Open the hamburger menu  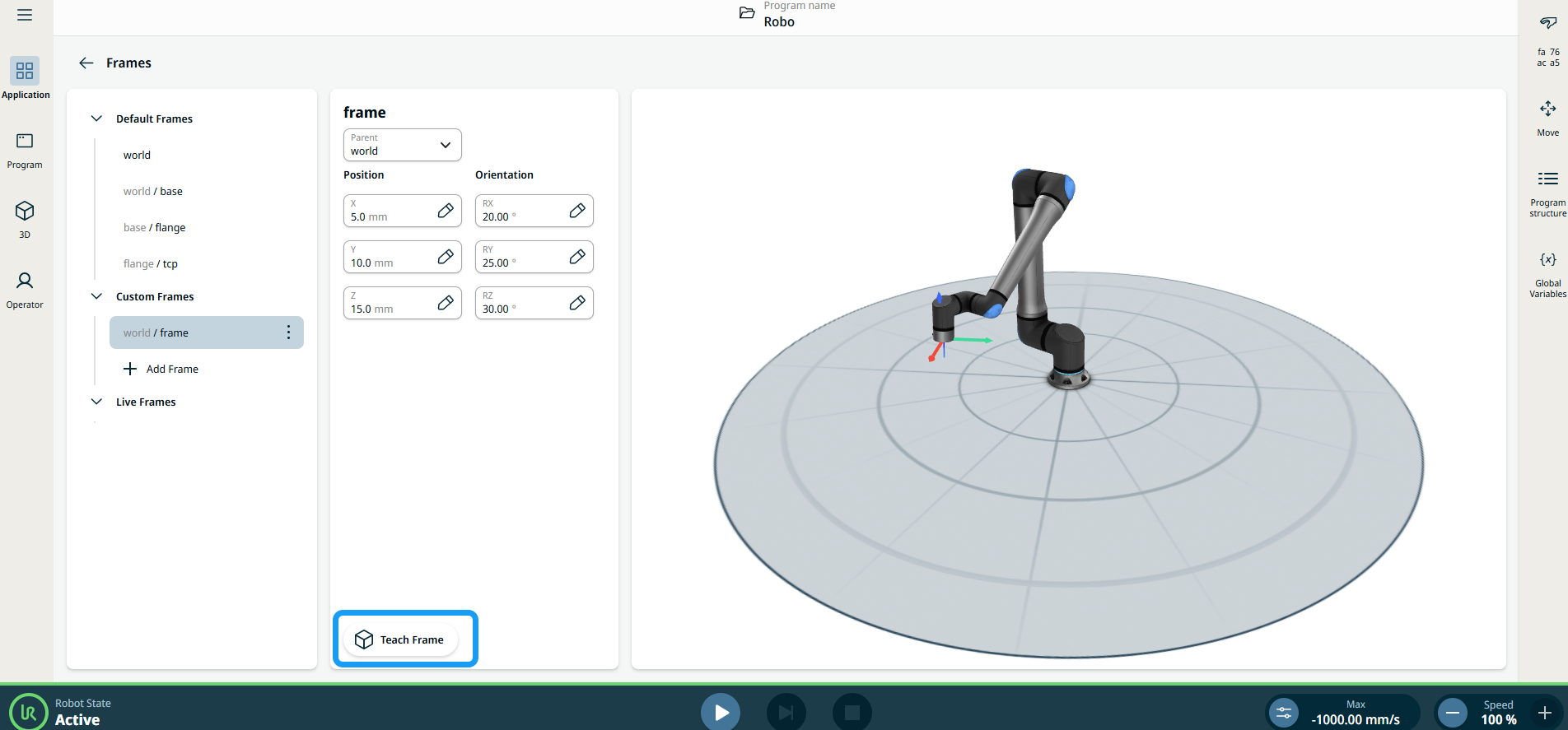25,15
